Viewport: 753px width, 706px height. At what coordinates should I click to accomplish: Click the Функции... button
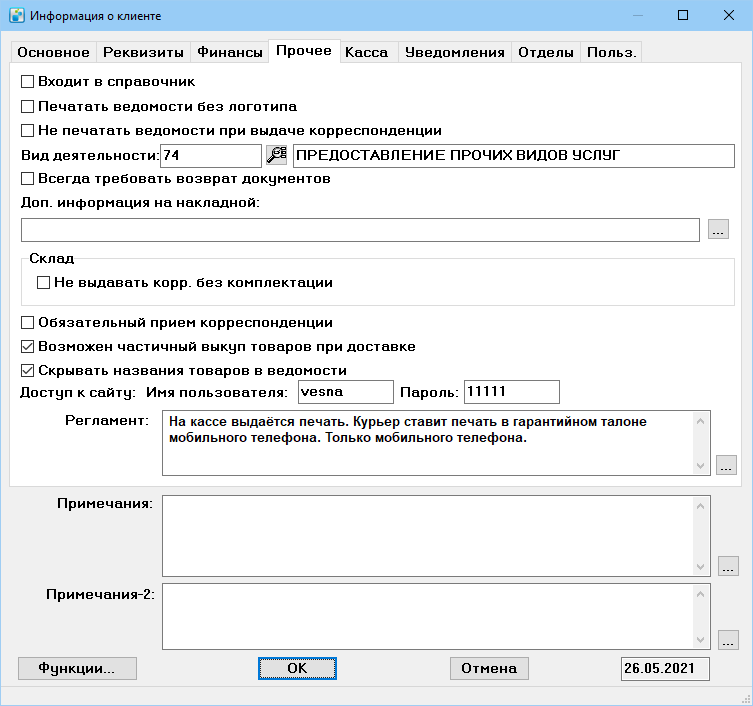tap(77, 668)
